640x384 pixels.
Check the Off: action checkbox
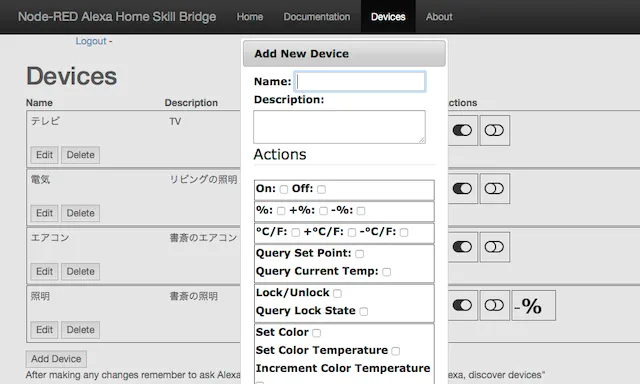pyautogui.click(x=322, y=189)
